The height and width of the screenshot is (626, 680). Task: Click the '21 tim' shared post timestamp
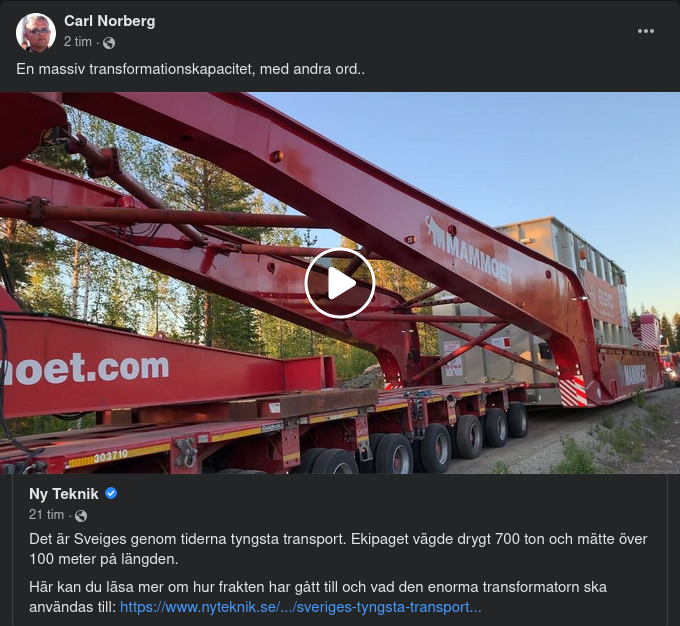click(x=46, y=515)
